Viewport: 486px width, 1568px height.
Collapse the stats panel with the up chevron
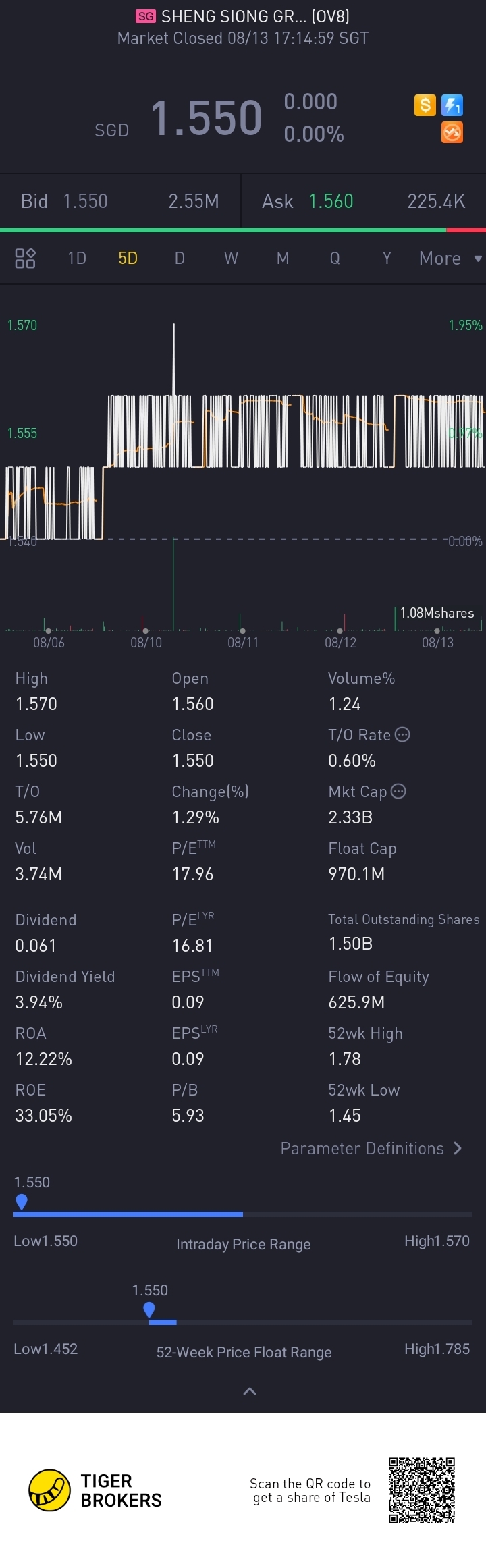click(249, 1390)
